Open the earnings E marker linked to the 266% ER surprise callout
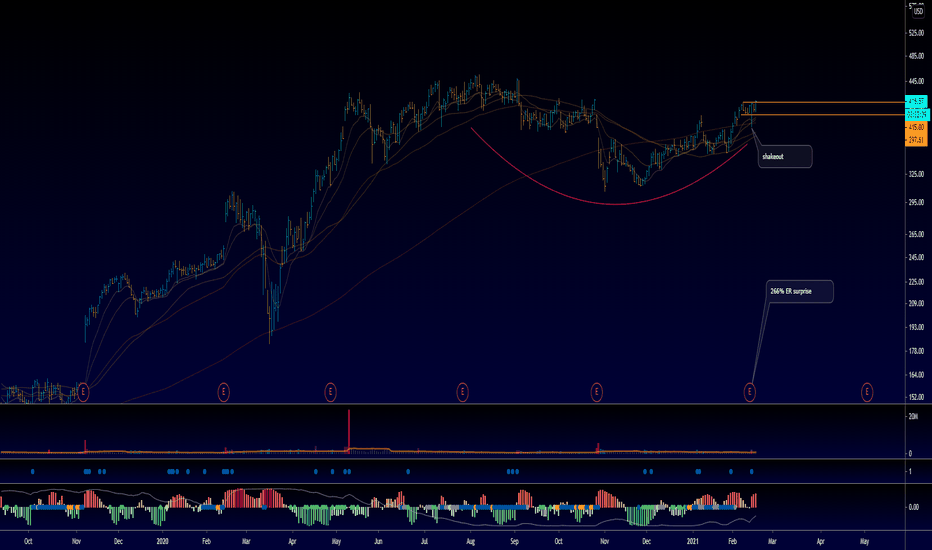 (750, 392)
